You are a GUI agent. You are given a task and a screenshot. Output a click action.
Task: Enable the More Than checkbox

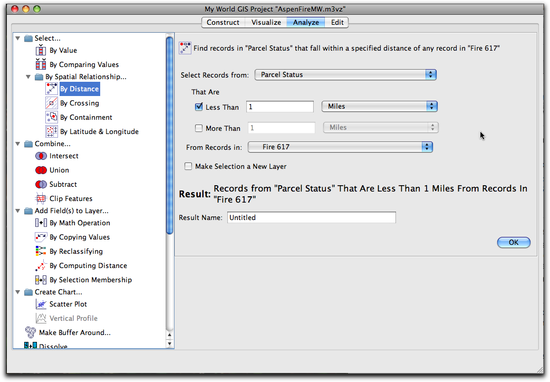(x=199, y=128)
